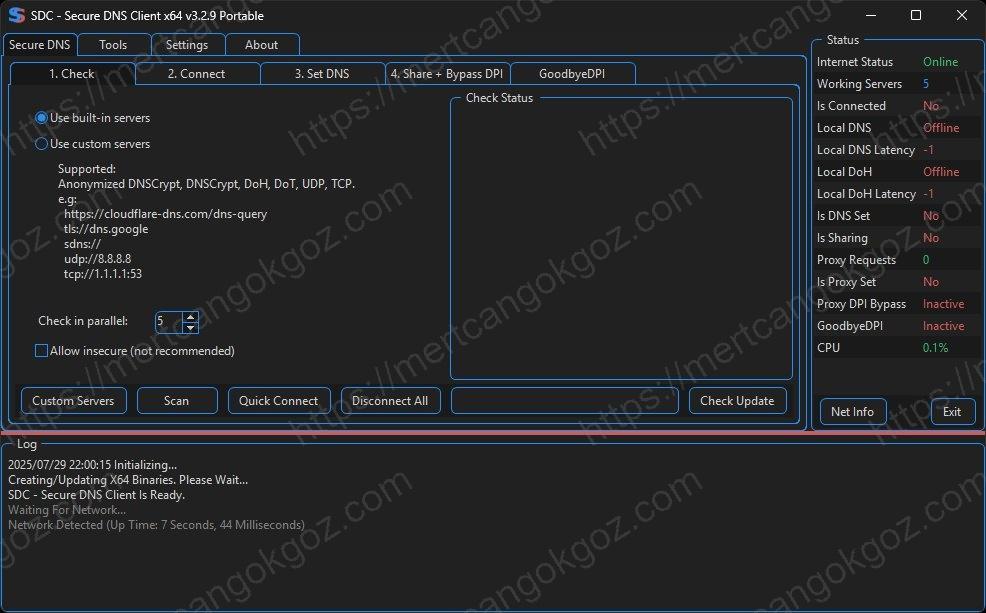Open the Net Info panel
This screenshot has height=613, width=986.
tap(852, 411)
